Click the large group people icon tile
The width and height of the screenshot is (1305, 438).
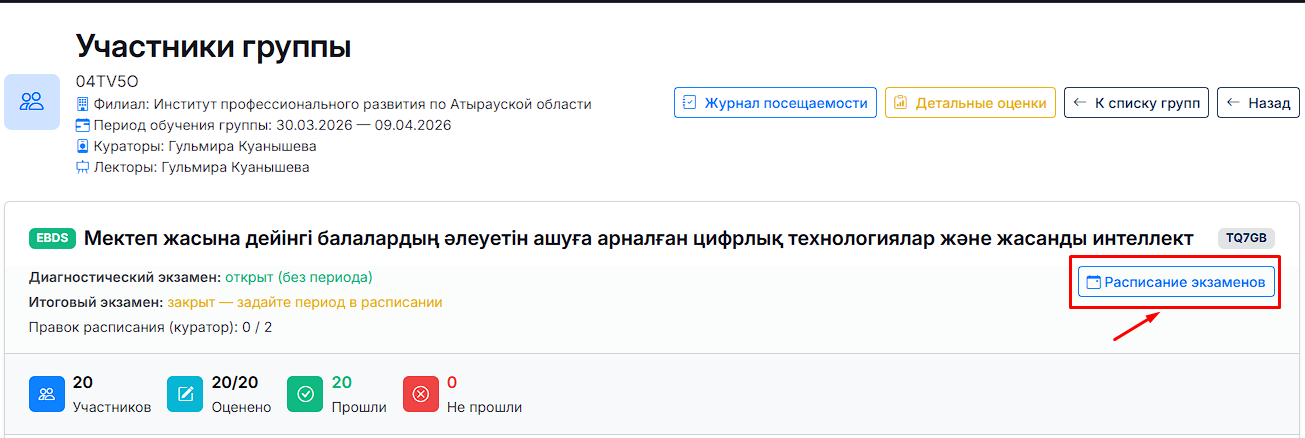click(32, 101)
